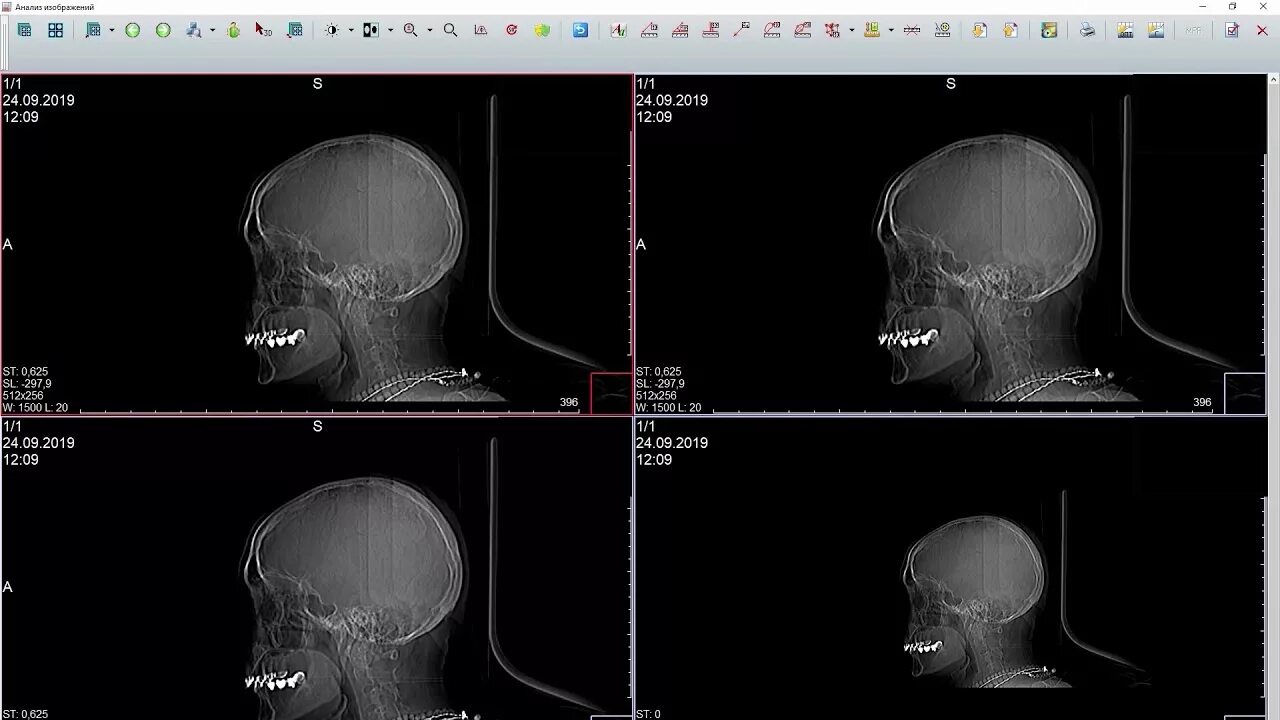Select the green bottle-shaped tool icon
The width and height of the screenshot is (1280, 720).
pos(233,30)
